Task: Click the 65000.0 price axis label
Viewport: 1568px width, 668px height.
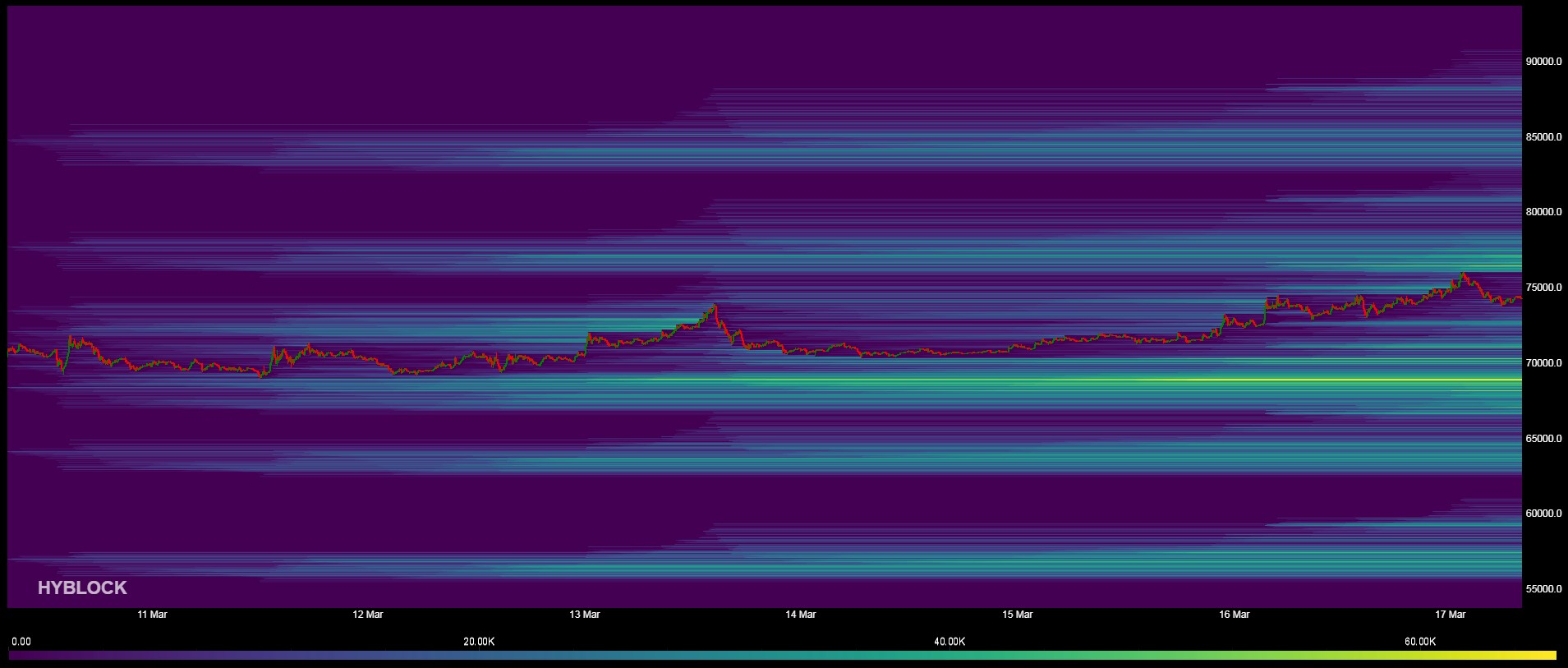Action: point(1543,439)
